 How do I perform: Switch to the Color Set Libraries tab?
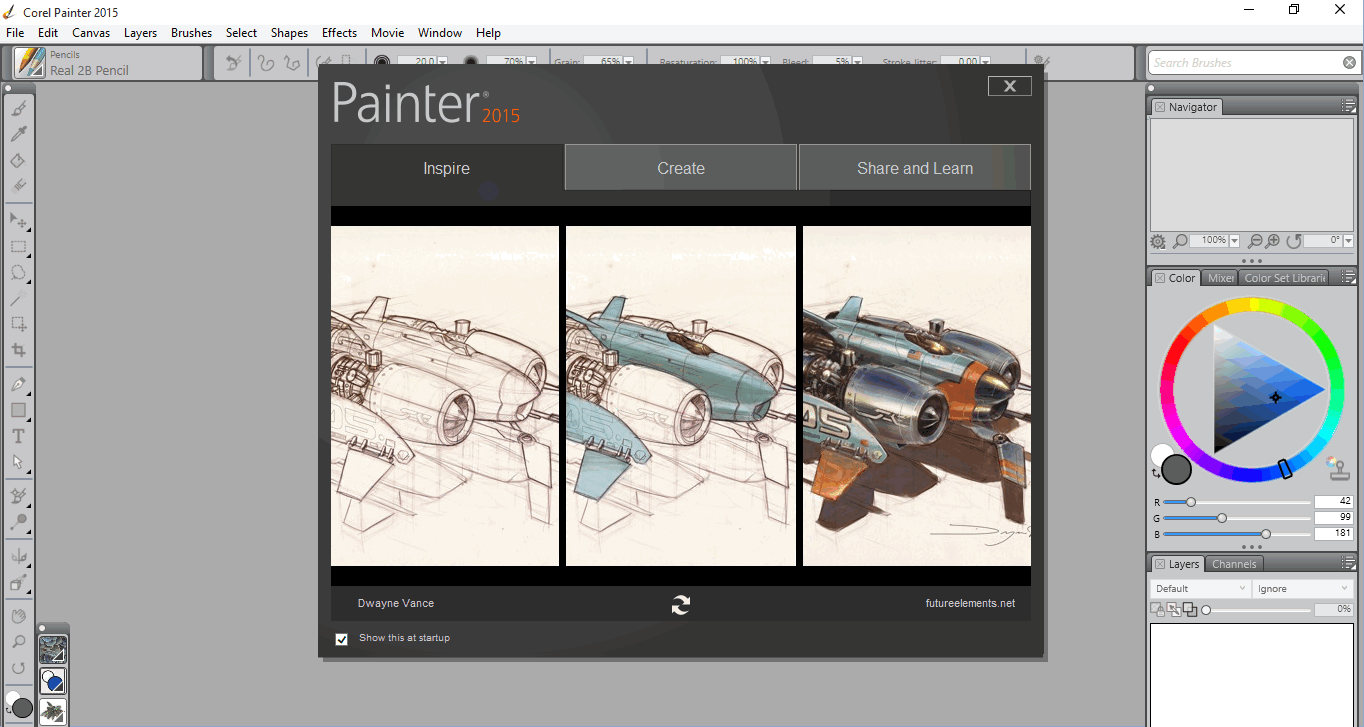click(1285, 278)
